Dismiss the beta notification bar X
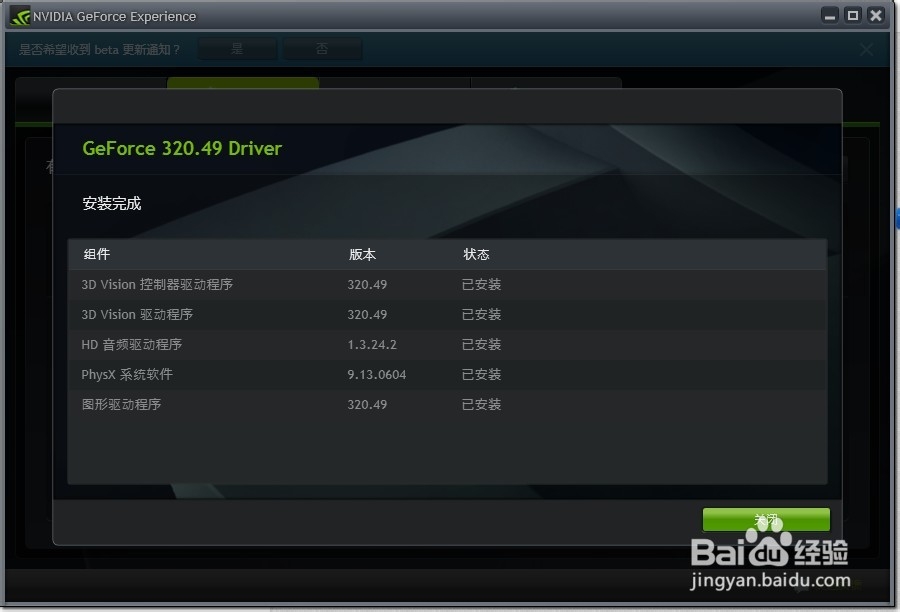This screenshot has width=900, height=612. point(867,50)
